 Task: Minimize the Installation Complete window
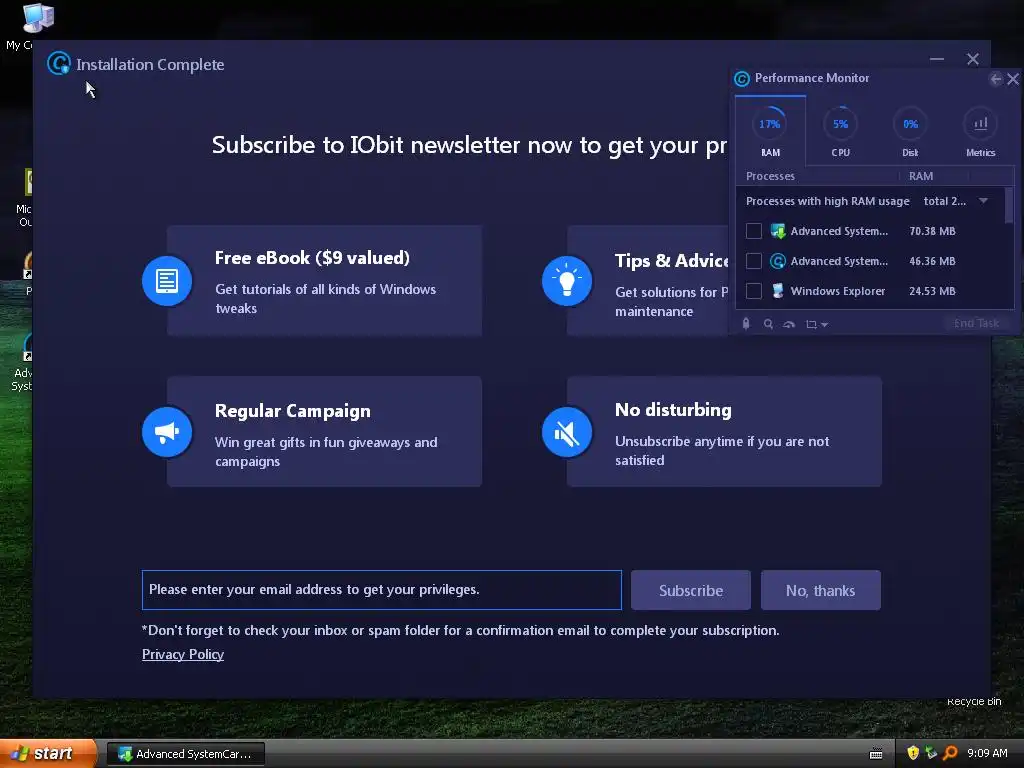[x=937, y=59]
